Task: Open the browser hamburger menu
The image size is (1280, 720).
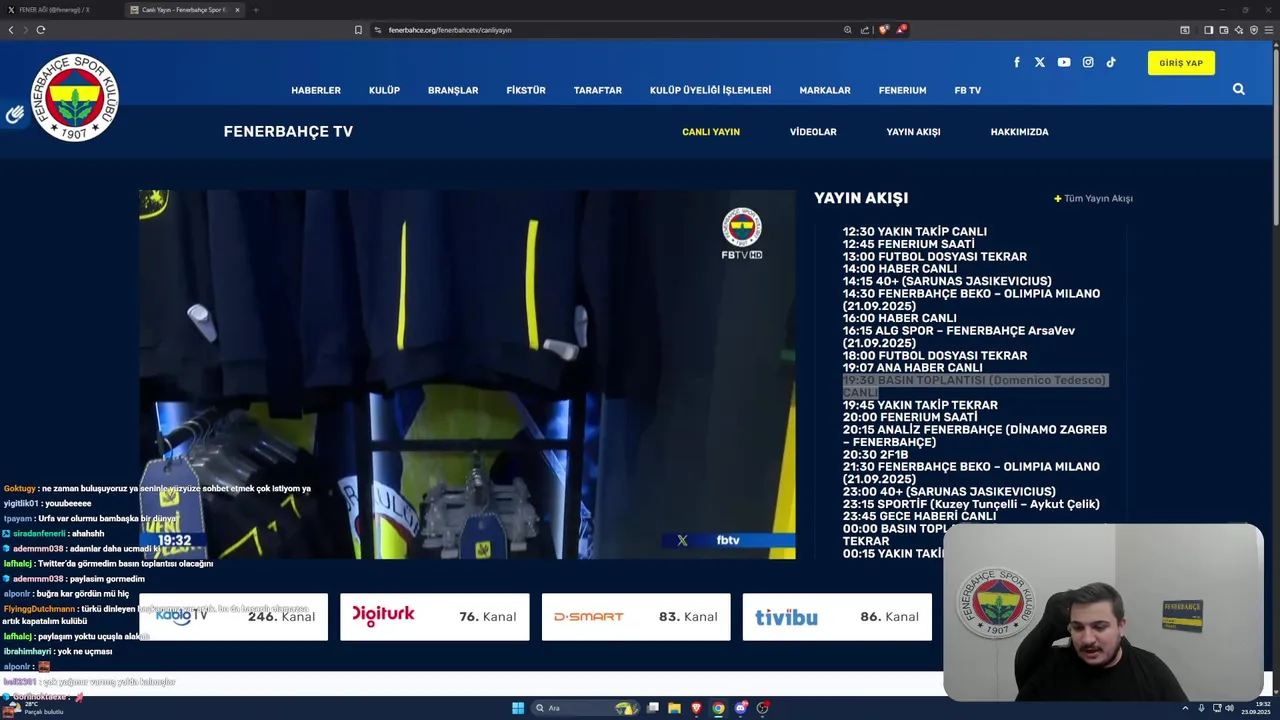Action: pyautogui.click(x=1270, y=30)
